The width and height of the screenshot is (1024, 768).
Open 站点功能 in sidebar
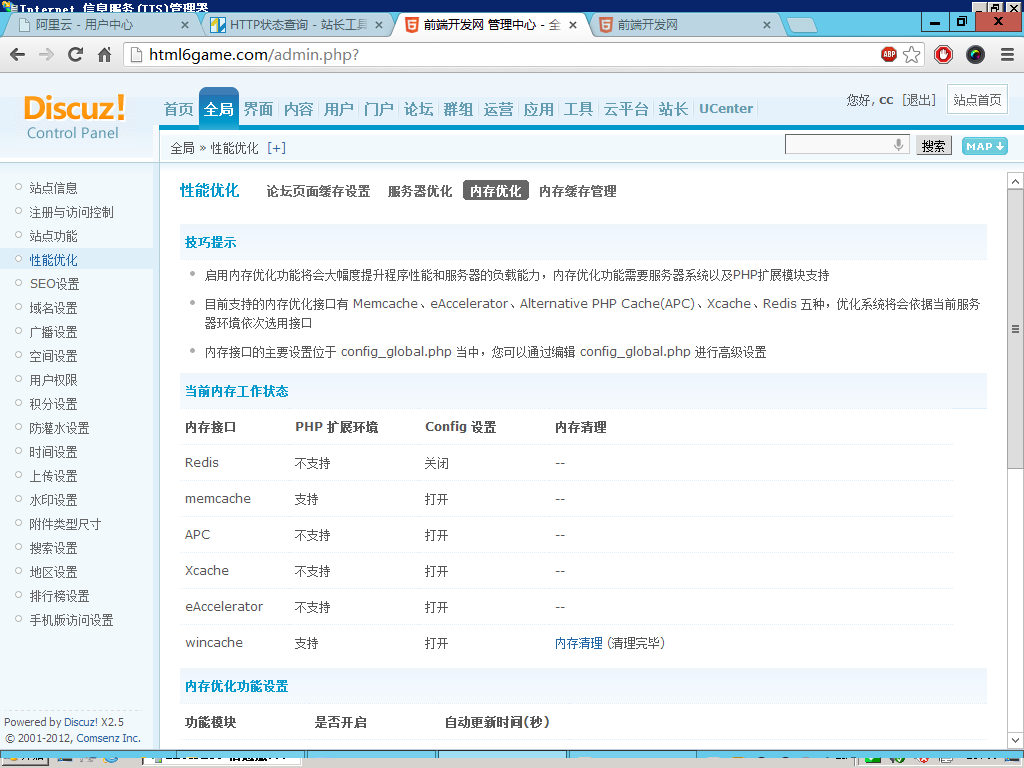54,236
